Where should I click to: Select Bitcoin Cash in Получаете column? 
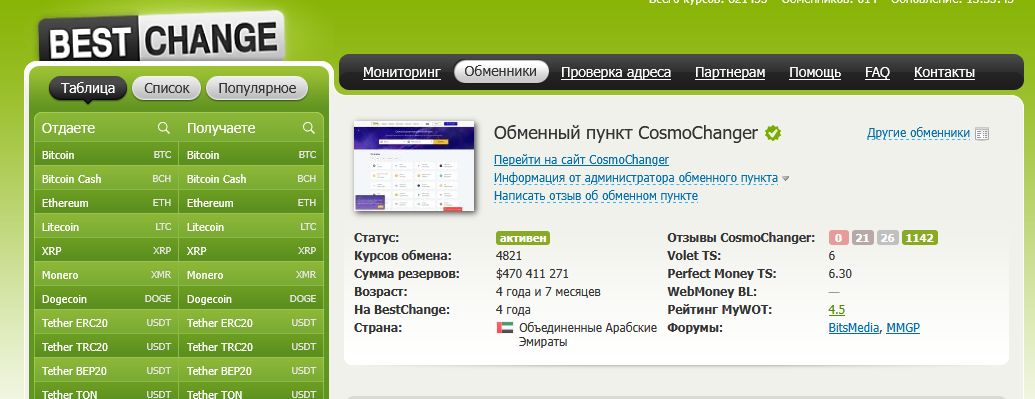[x=251, y=179]
